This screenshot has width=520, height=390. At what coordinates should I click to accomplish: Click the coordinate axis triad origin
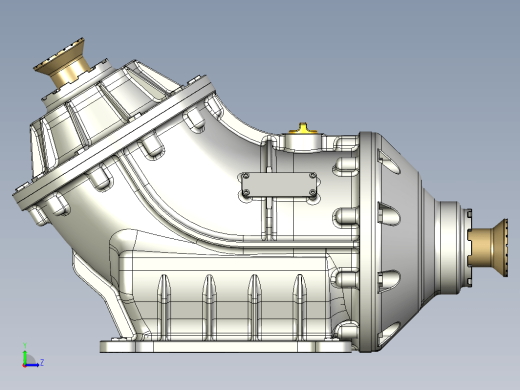click(x=24, y=365)
